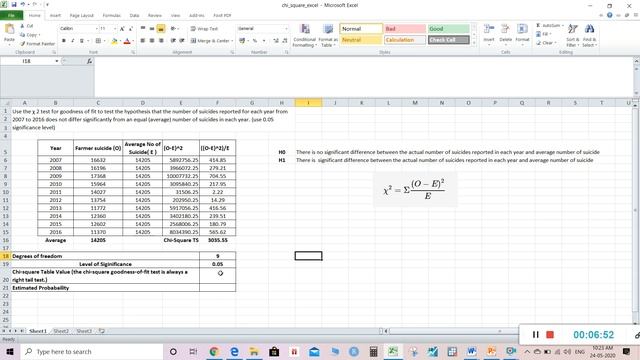Apply the Bad cell style
640x360 pixels.
coord(404,29)
